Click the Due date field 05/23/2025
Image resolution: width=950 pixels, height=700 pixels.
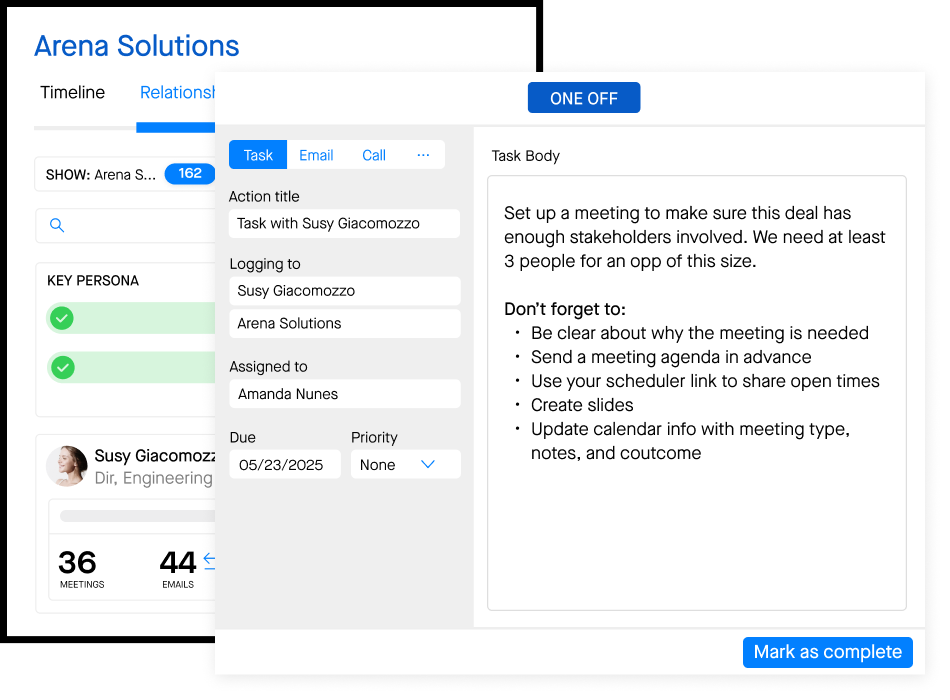(285, 465)
